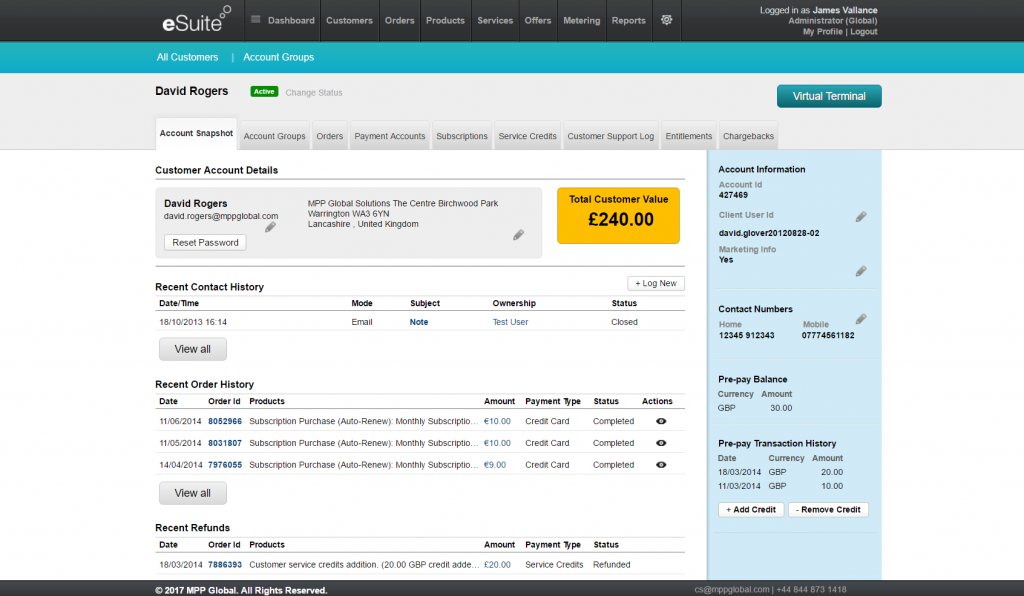Click the Virtual Terminal button
1024x596 pixels.
[x=829, y=96]
